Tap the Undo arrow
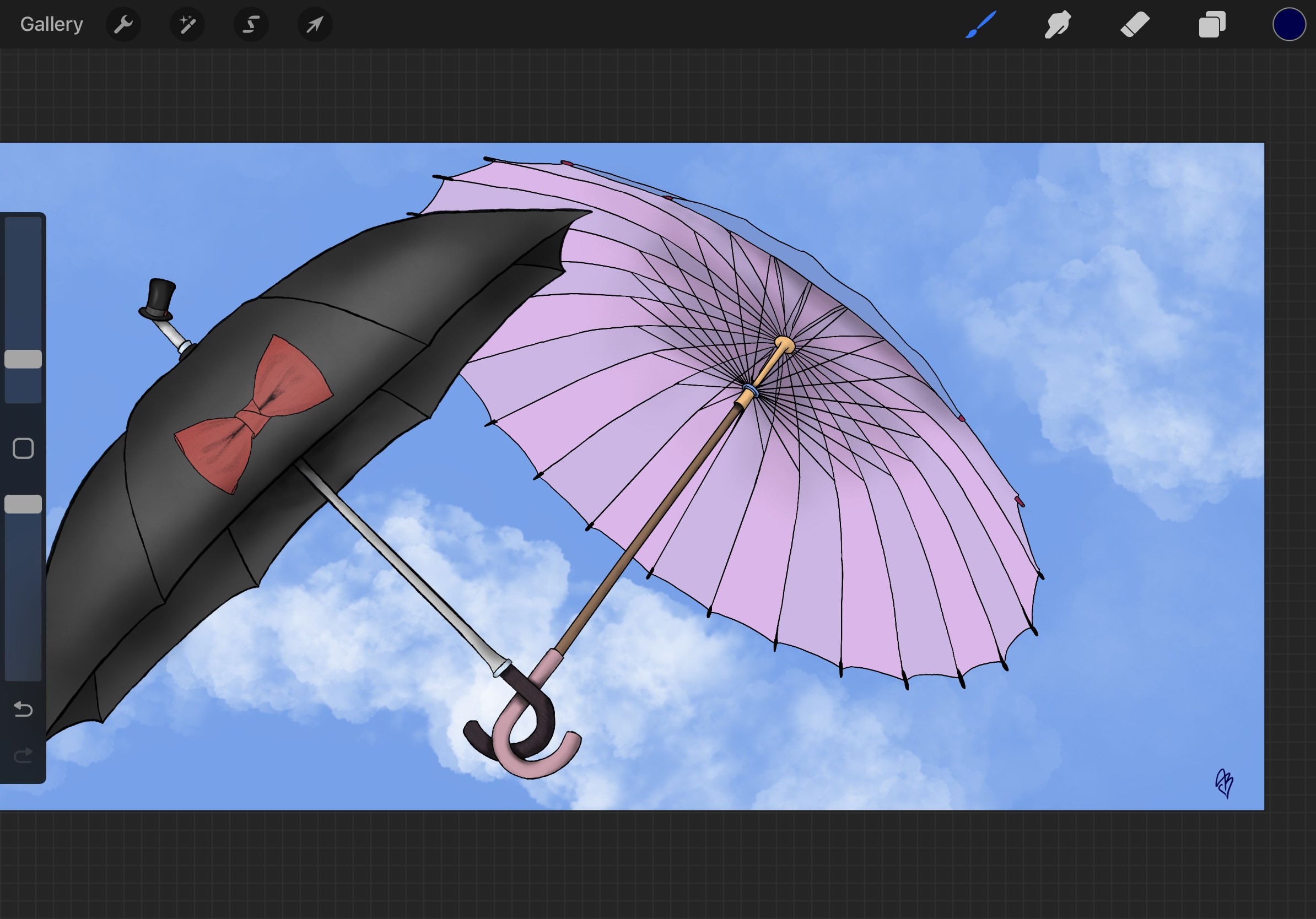The height and width of the screenshot is (919, 1316). 23,709
